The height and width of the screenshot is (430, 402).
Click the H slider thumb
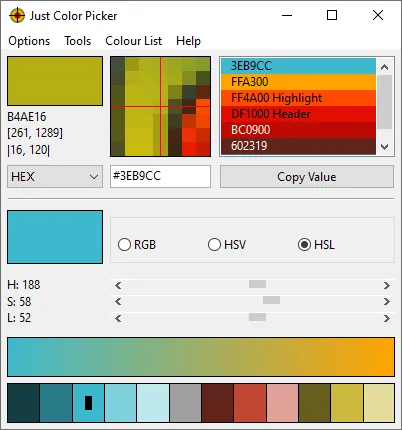[257, 284]
